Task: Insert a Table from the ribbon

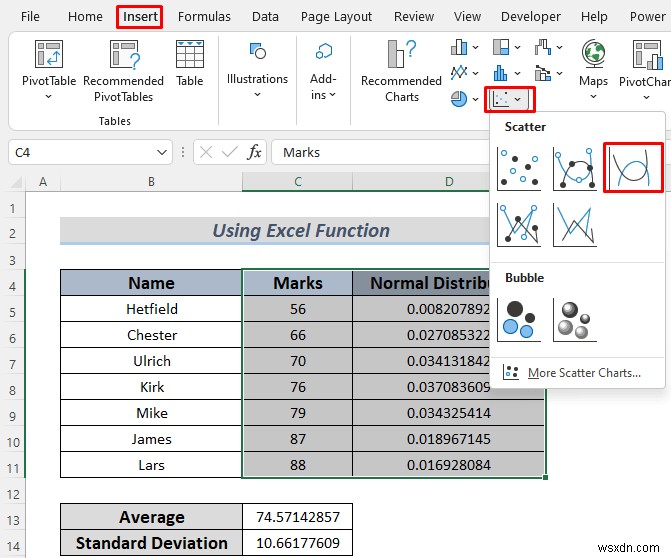Action: [190, 63]
